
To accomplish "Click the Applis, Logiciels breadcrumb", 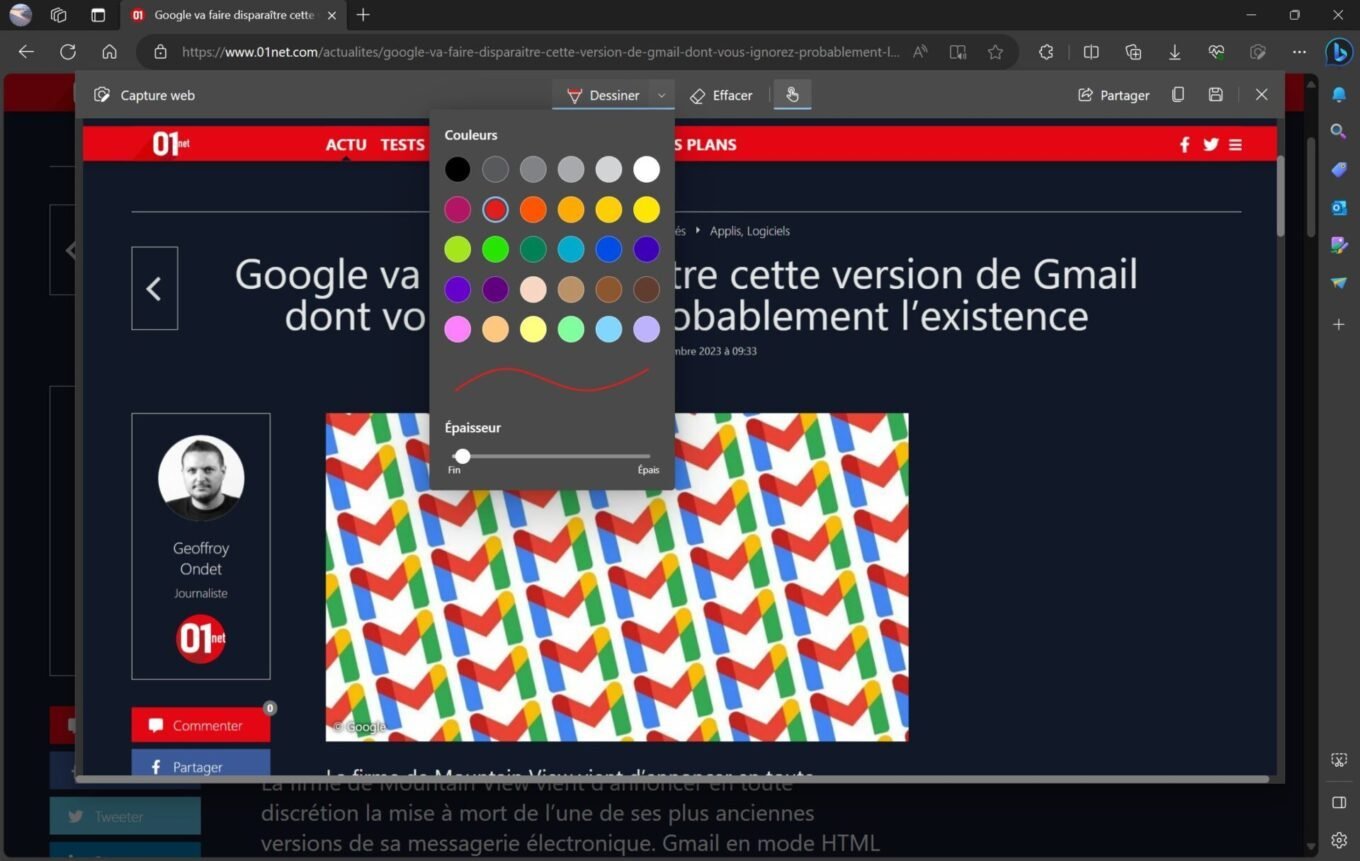I will point(749,230).
